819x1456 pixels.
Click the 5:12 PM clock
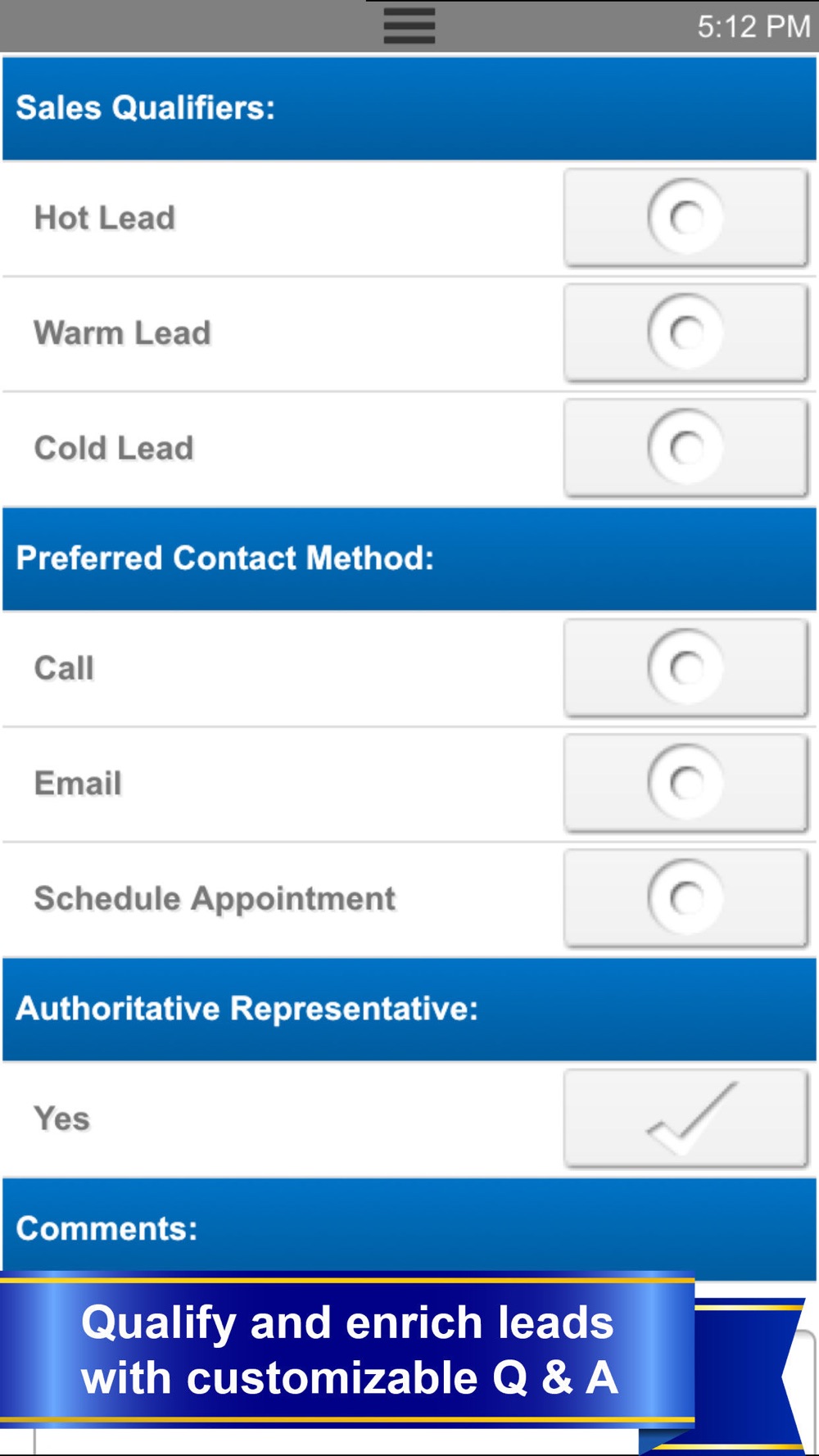coord(753,27)
